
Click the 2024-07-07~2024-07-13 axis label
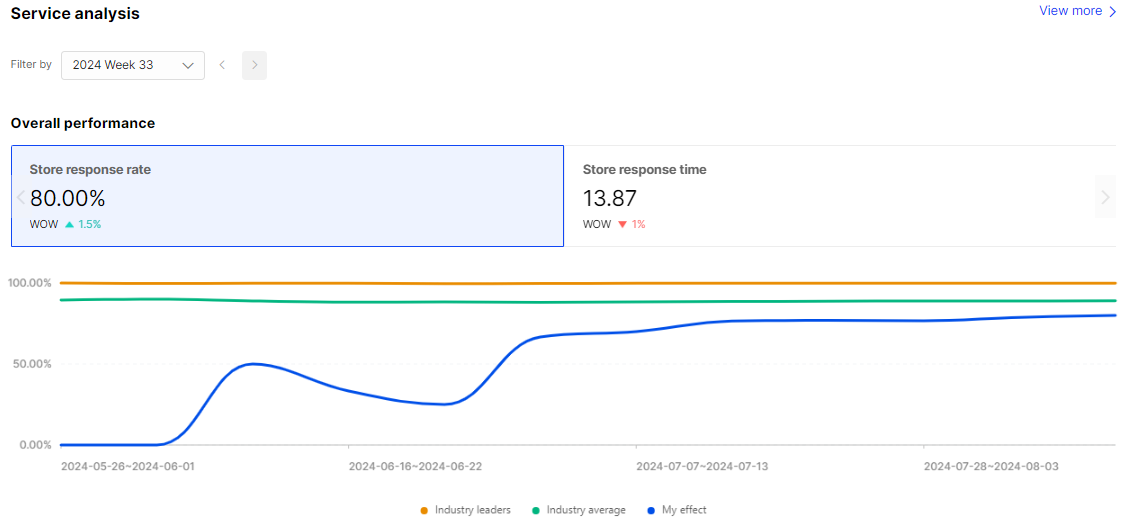click(702, 467)
